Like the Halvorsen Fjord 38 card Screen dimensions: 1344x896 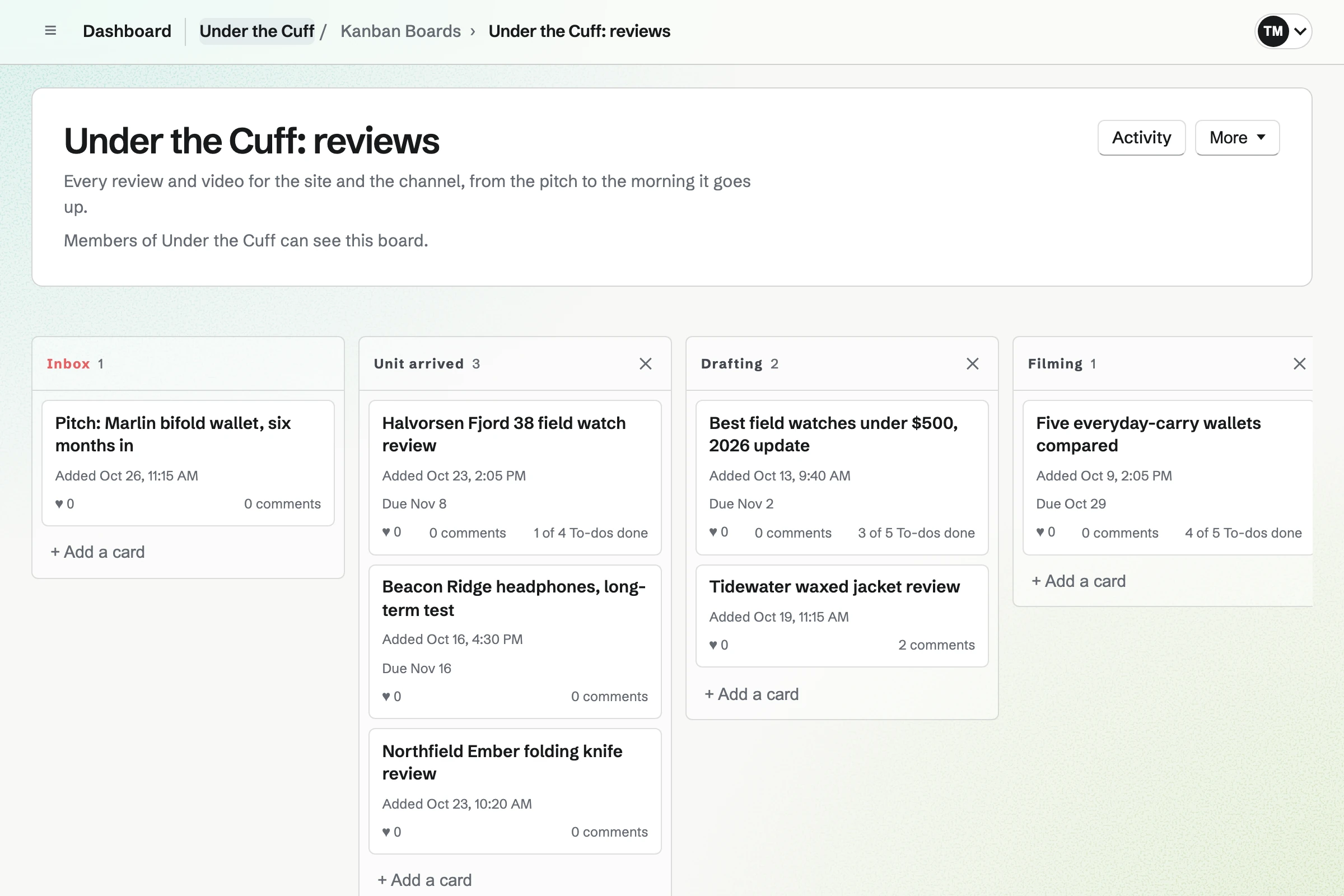click(x=391, y=533)
